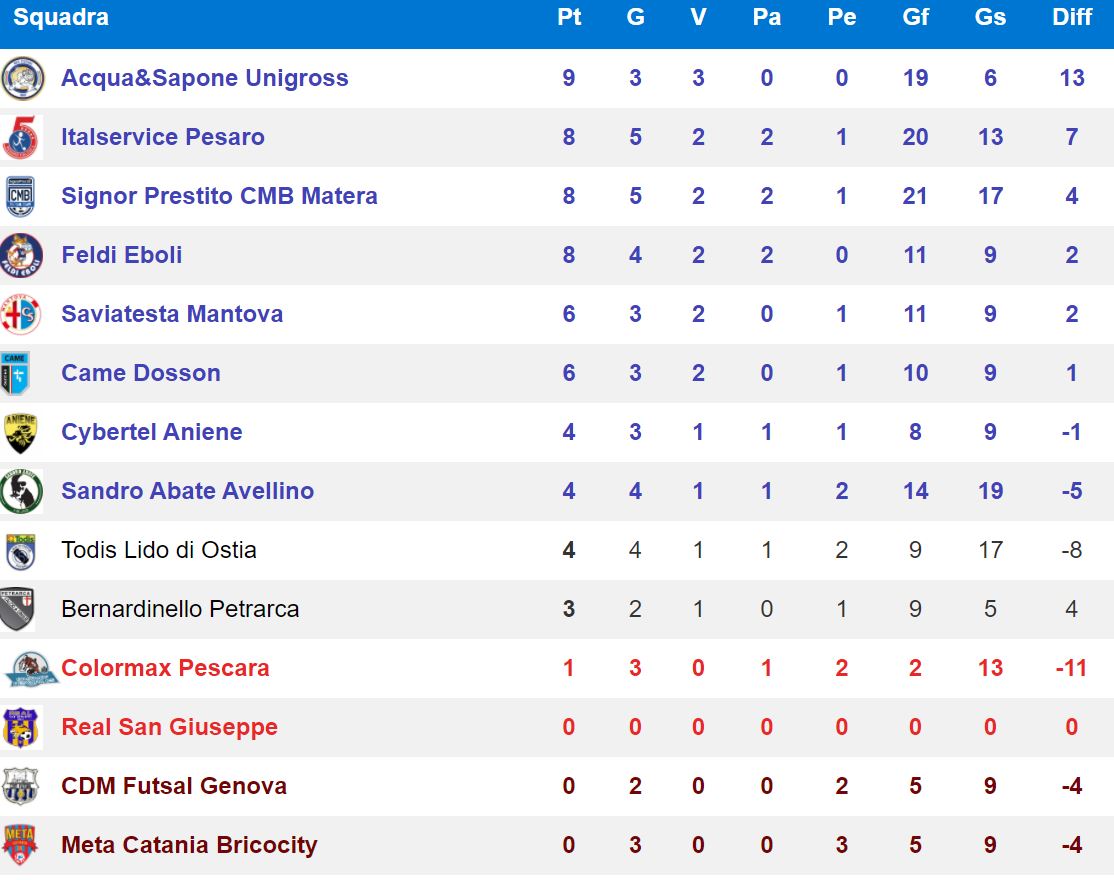
Task: Click the Italservice Pesaro team crest
Action: (x=22, y=137)
